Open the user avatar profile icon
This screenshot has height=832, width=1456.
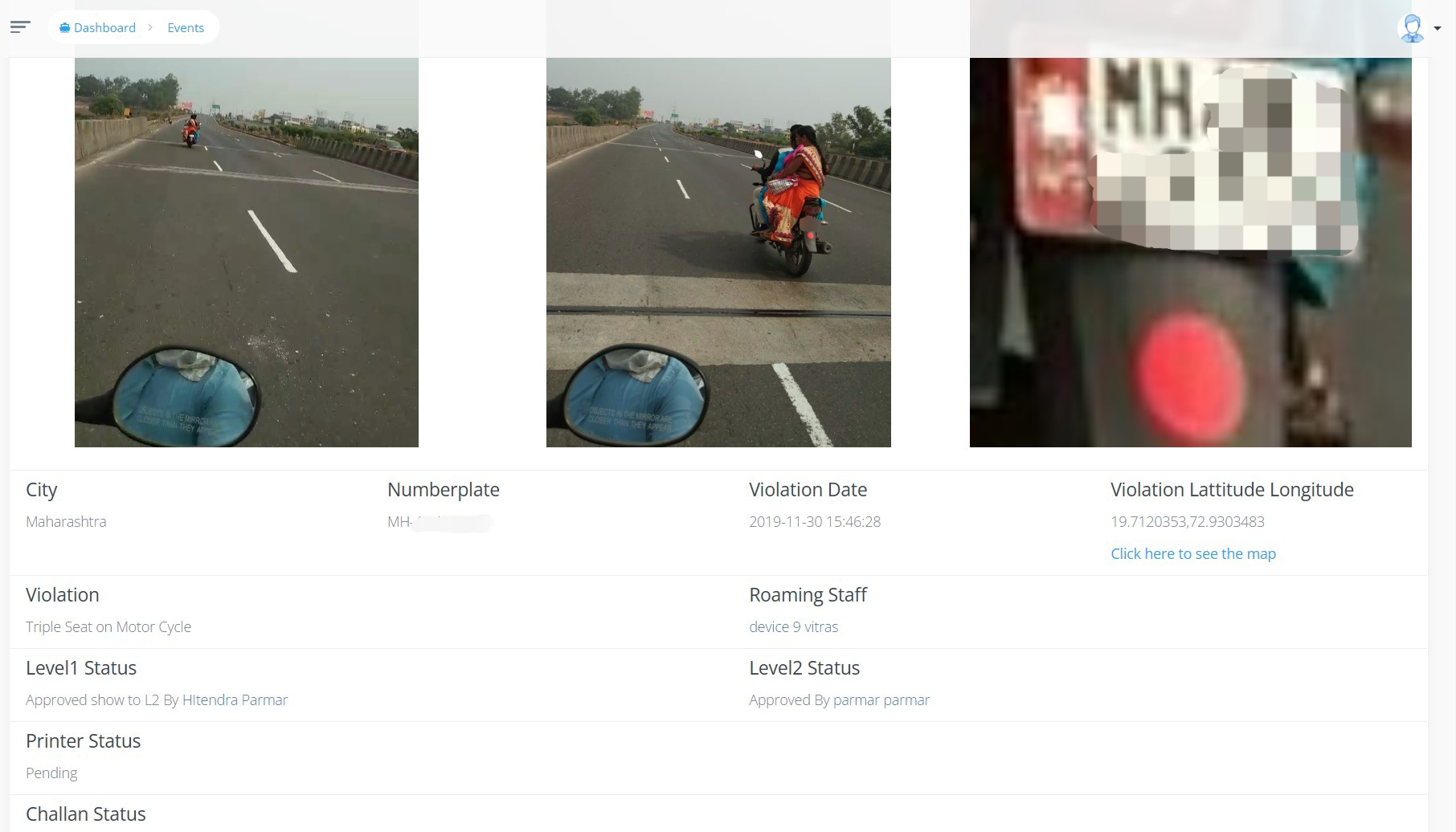pyautogui.click(x=1411, y=28)
